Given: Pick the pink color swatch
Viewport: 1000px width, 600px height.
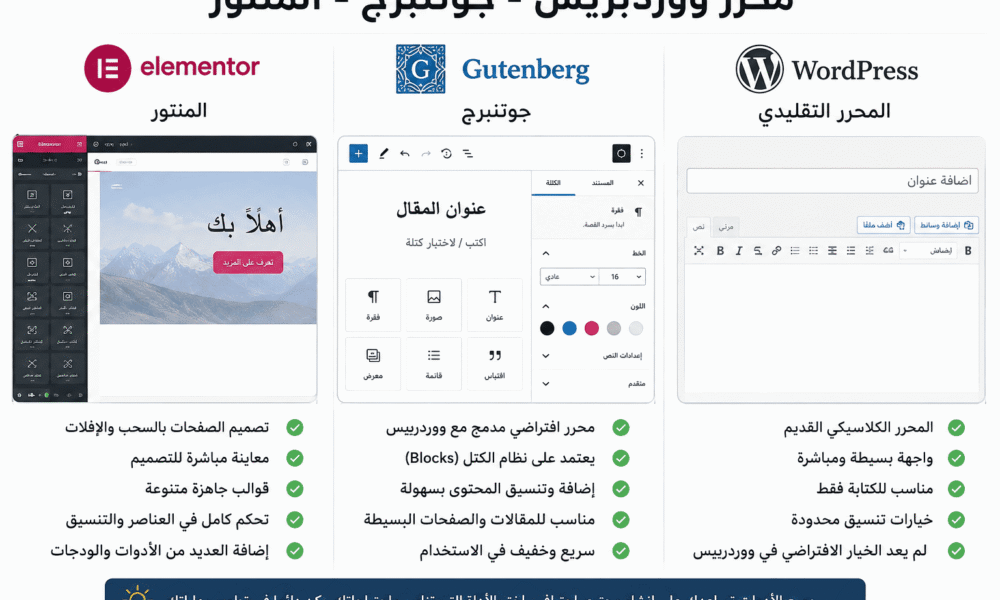Looking at the screenshot, I should 592,328.
